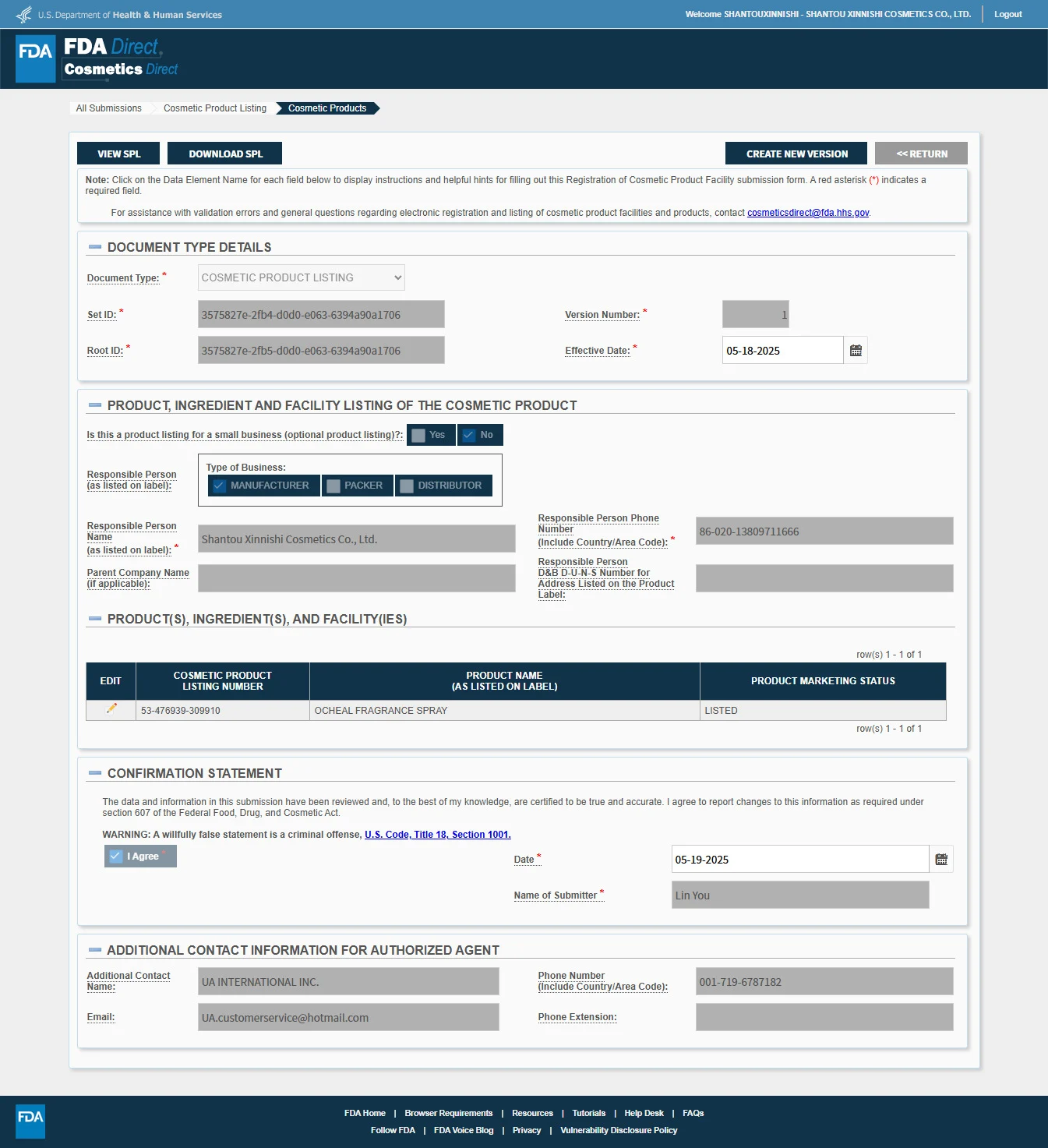This screenshot has width=1048, height=1148.
Task: Click the pencil edit icon in product row
Action: coord(111,708)
